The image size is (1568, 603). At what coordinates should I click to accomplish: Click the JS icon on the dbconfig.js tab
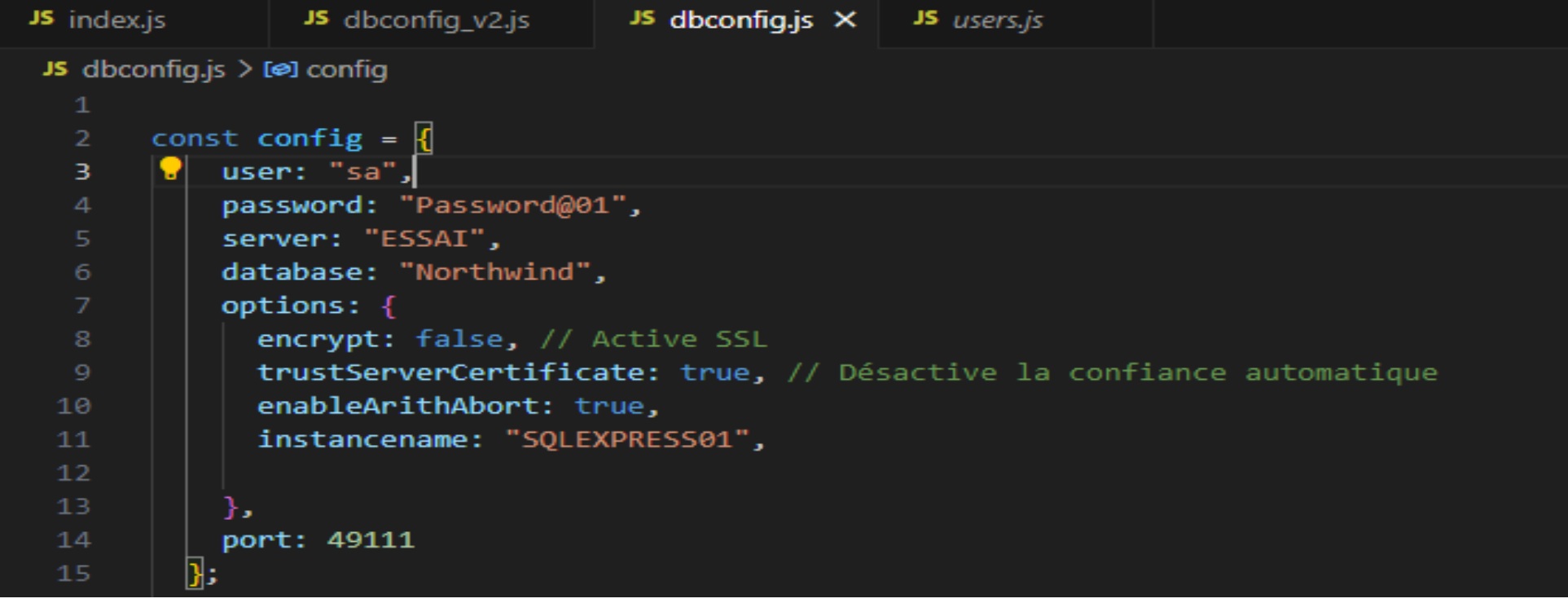[x=642, y=19]
